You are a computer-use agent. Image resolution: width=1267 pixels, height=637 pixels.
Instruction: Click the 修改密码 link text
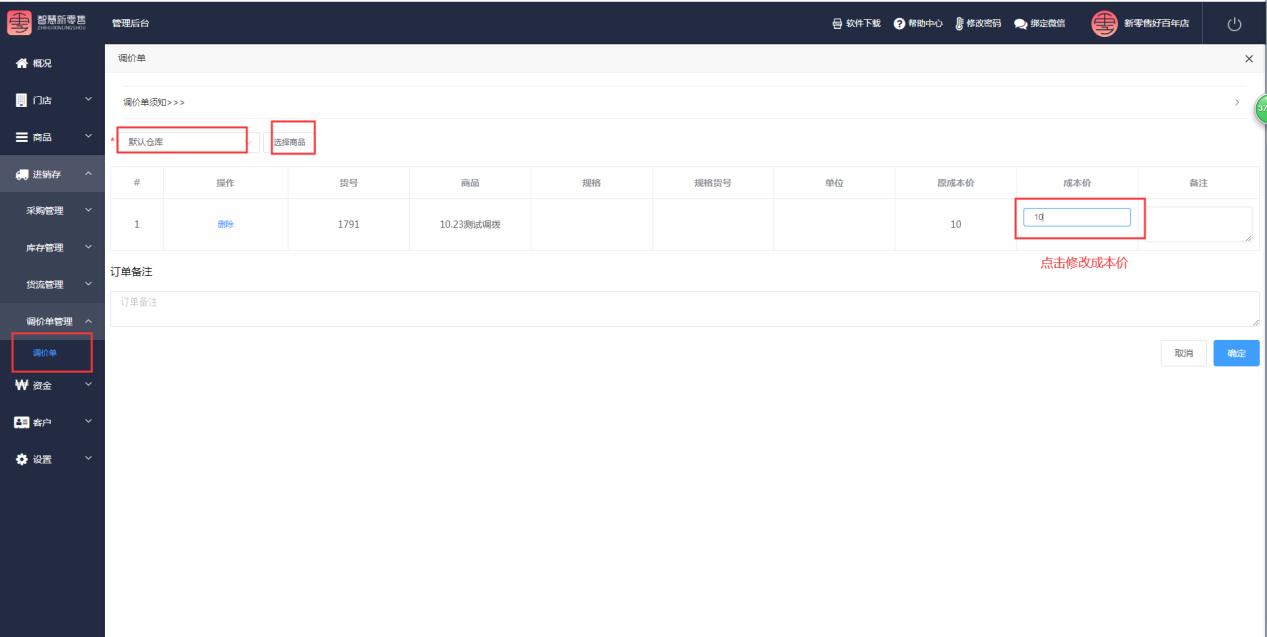tap(983, 23)
